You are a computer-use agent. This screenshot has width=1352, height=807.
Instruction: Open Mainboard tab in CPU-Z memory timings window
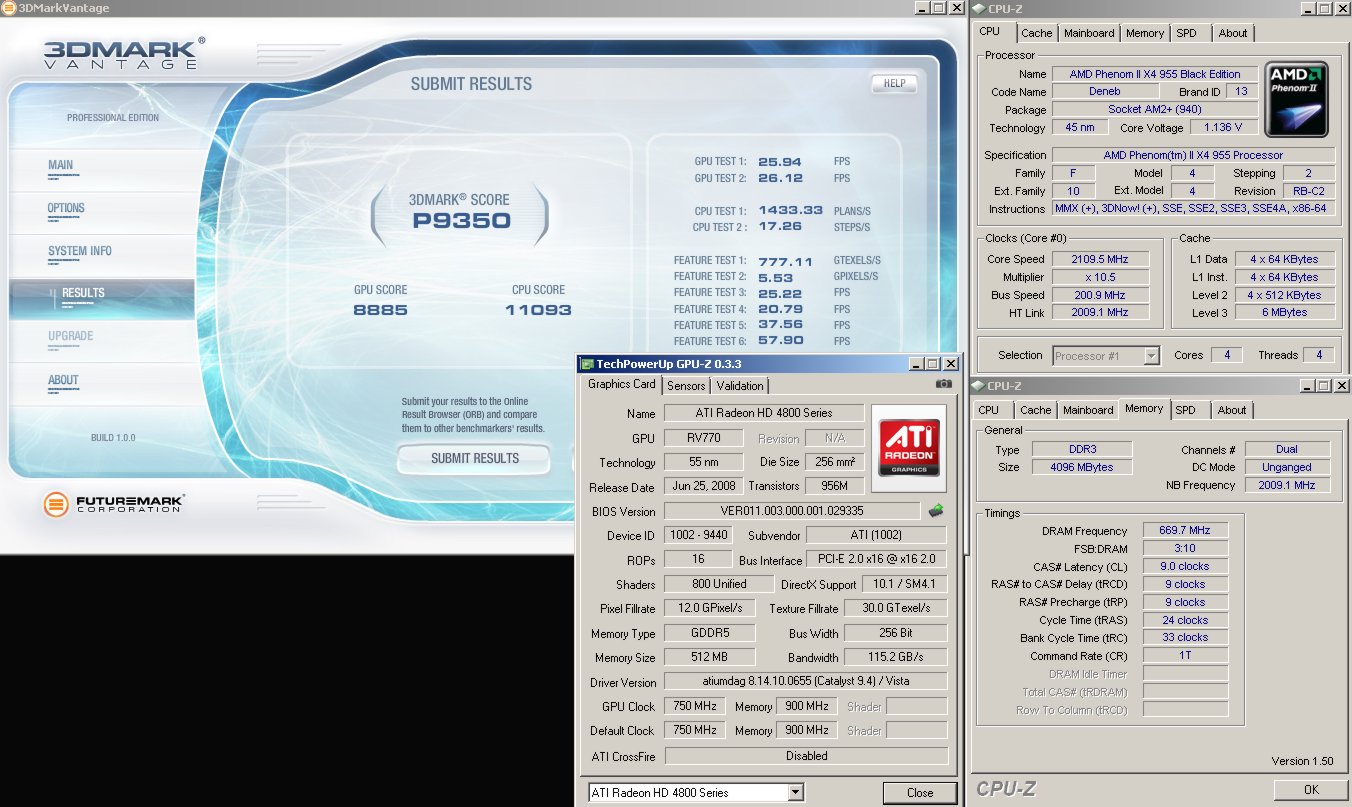point(1088,410)
